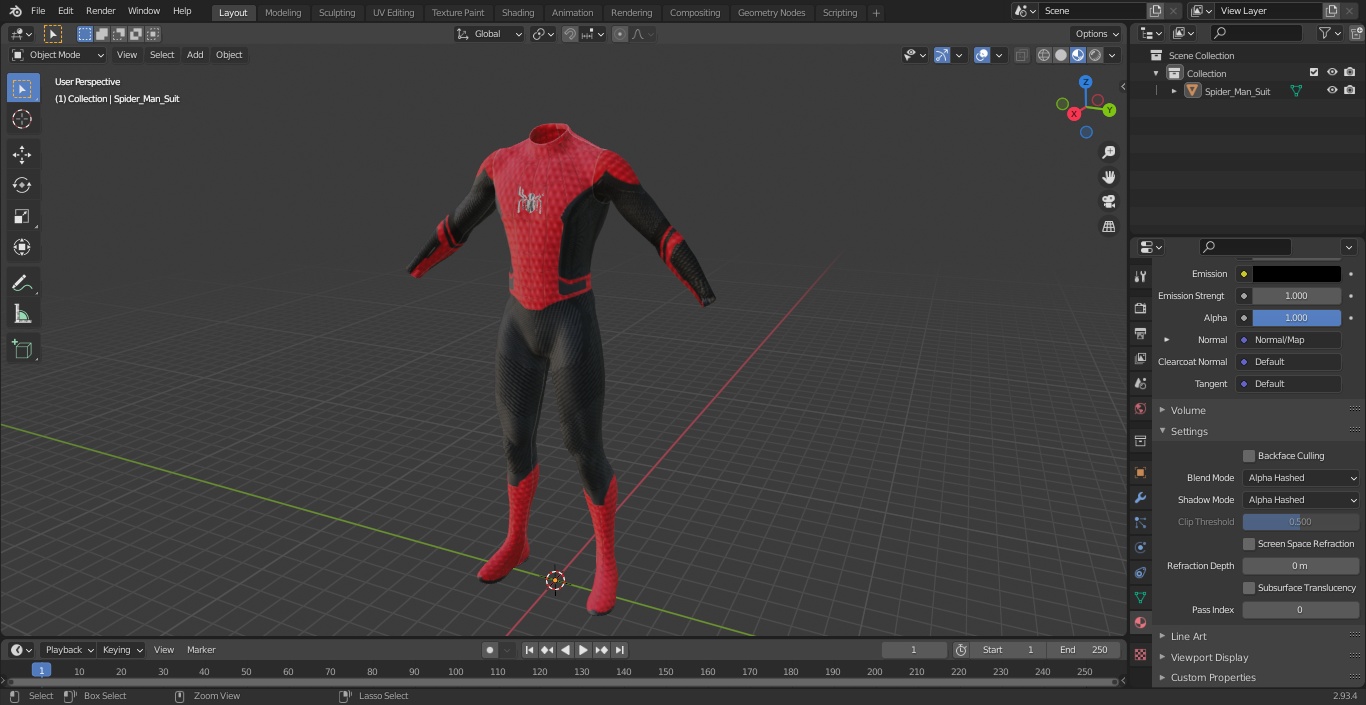Select the Scale tool
The width and height of the screenshot is (1366, 705).
[22, 216]
